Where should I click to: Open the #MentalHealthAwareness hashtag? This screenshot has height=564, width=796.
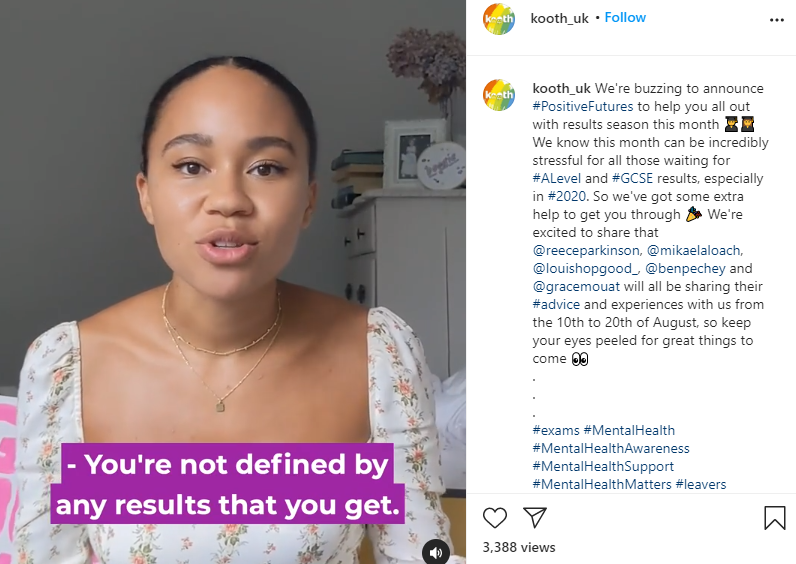pos(611,449)
